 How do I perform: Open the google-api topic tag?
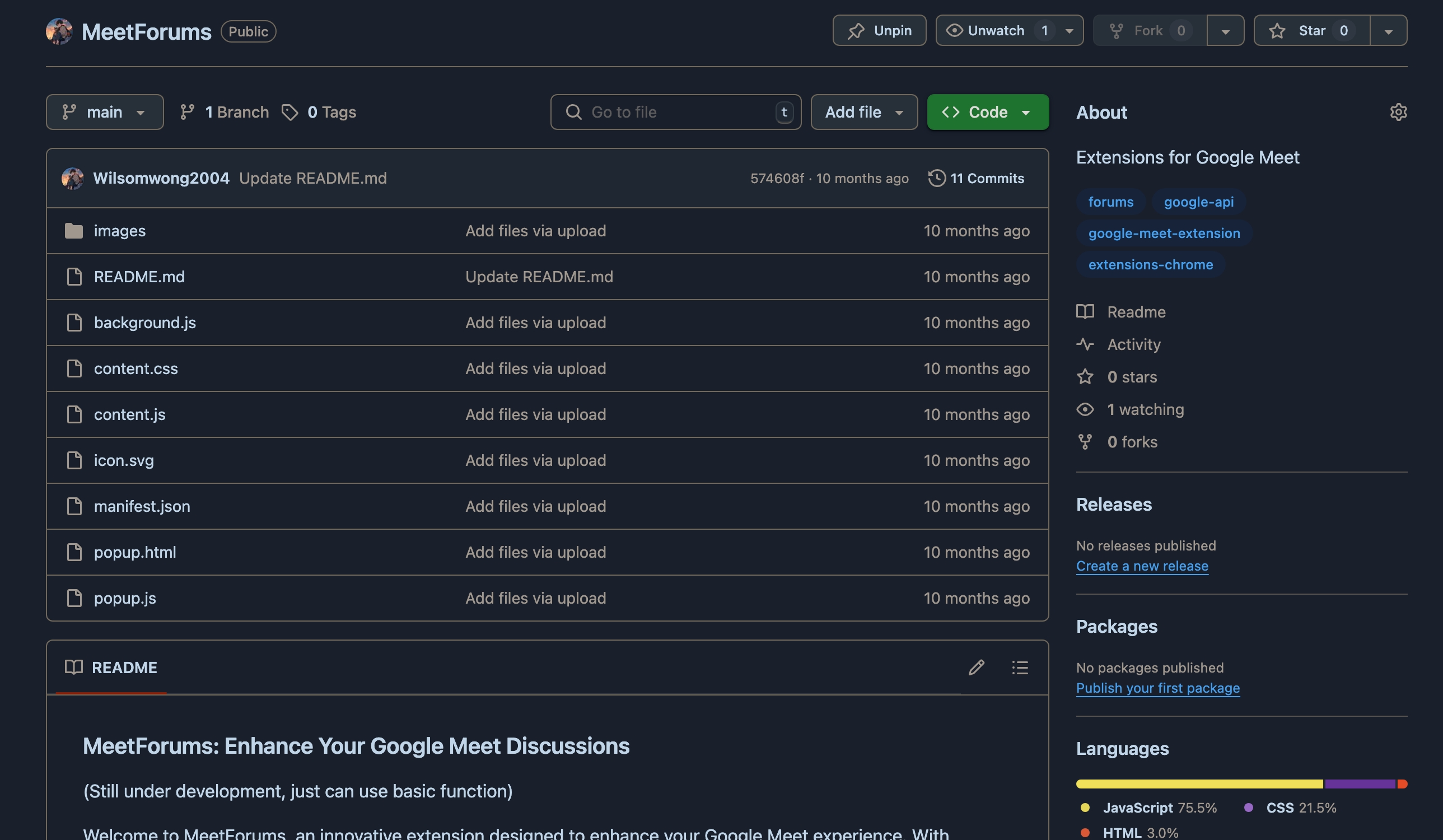[x=1198, y=202]
